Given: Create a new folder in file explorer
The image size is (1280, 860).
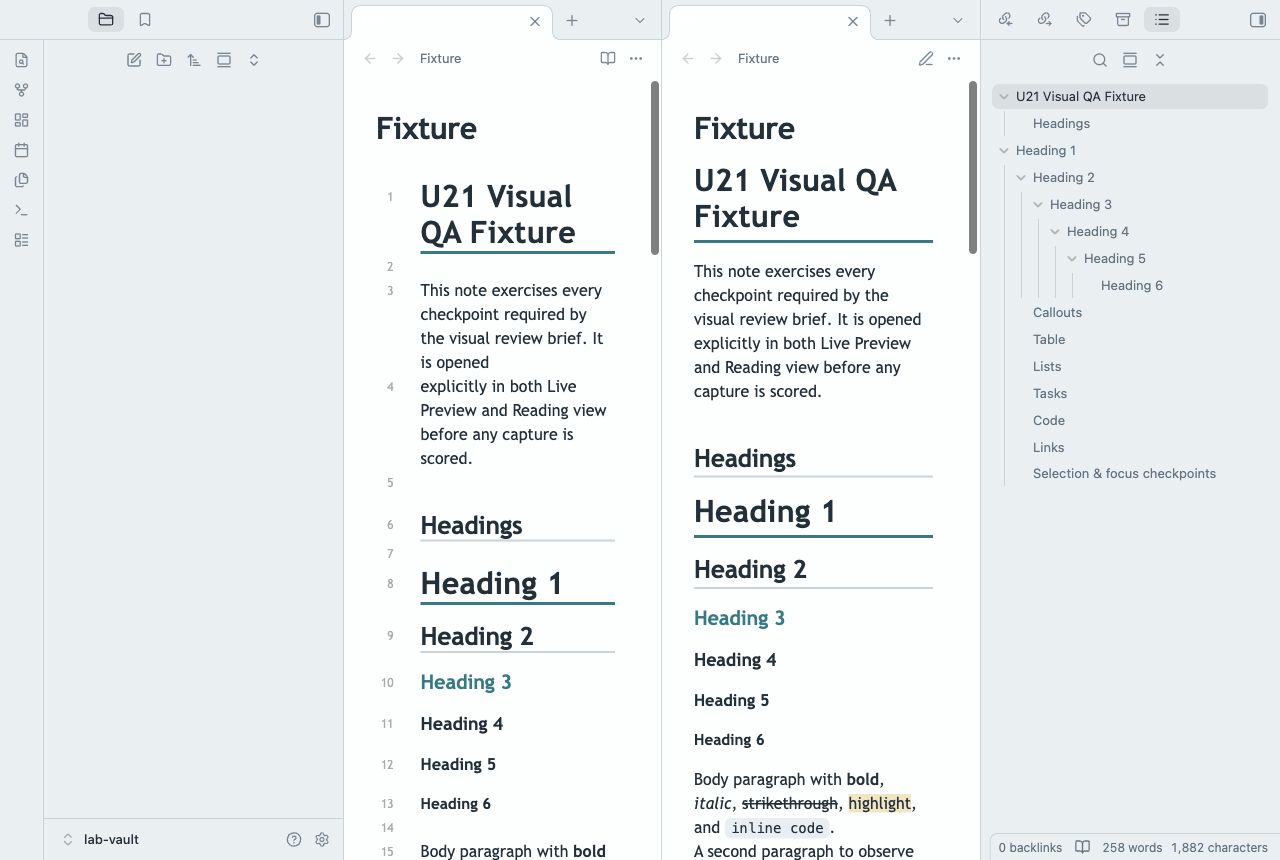Looking at the screenshot, I should (x=164, y=60).
